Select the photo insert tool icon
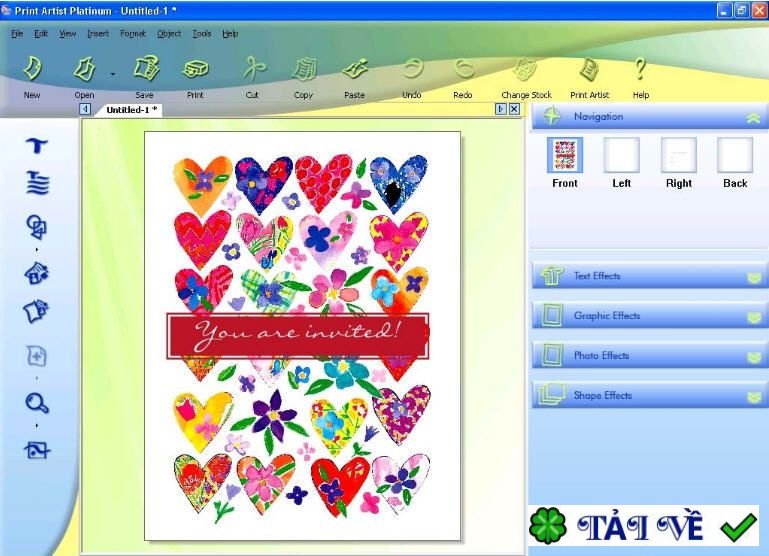 tap(35, 311)
